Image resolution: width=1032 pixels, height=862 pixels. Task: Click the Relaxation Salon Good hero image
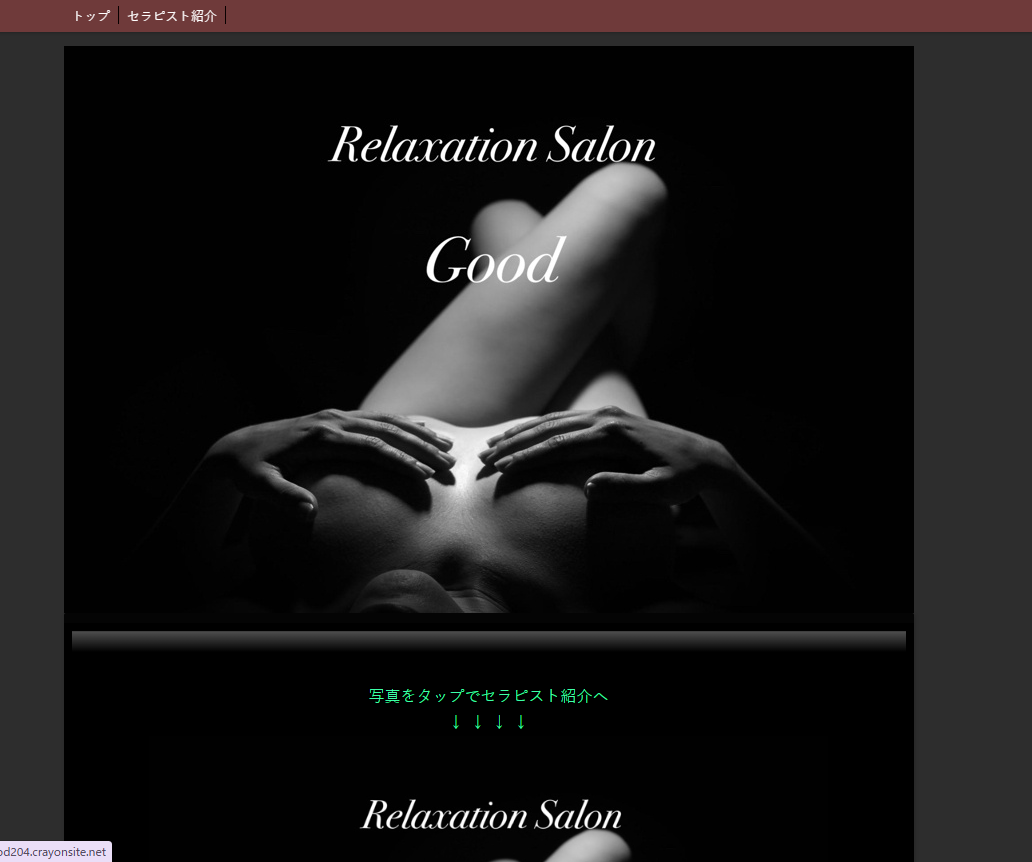(x=488, y=329)
